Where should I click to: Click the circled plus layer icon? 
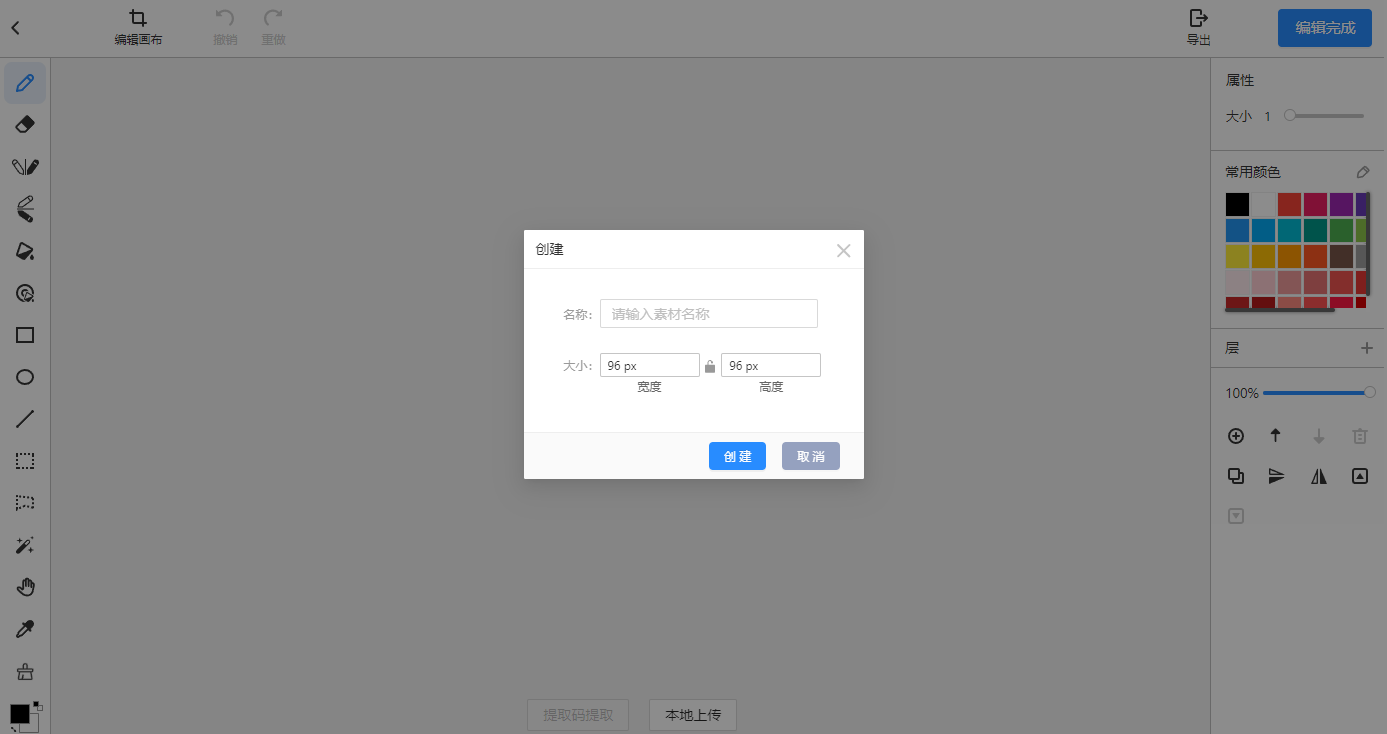pyautogui.click(x=1236, y=436)
